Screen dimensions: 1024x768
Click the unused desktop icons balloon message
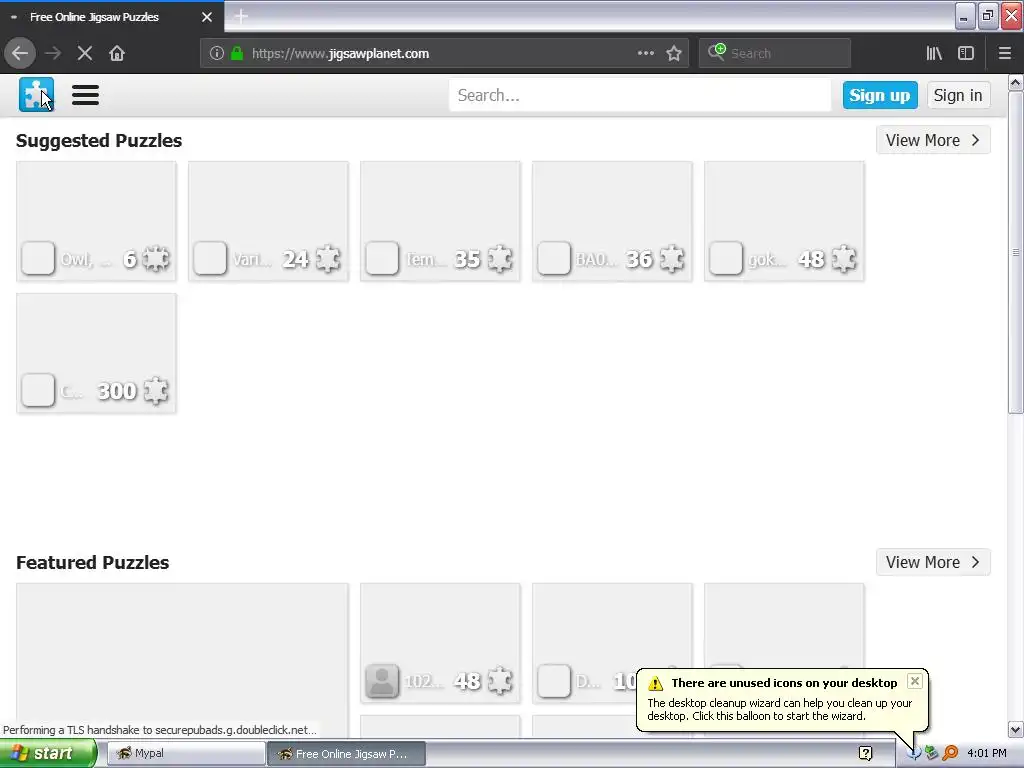tap(780, 710)
